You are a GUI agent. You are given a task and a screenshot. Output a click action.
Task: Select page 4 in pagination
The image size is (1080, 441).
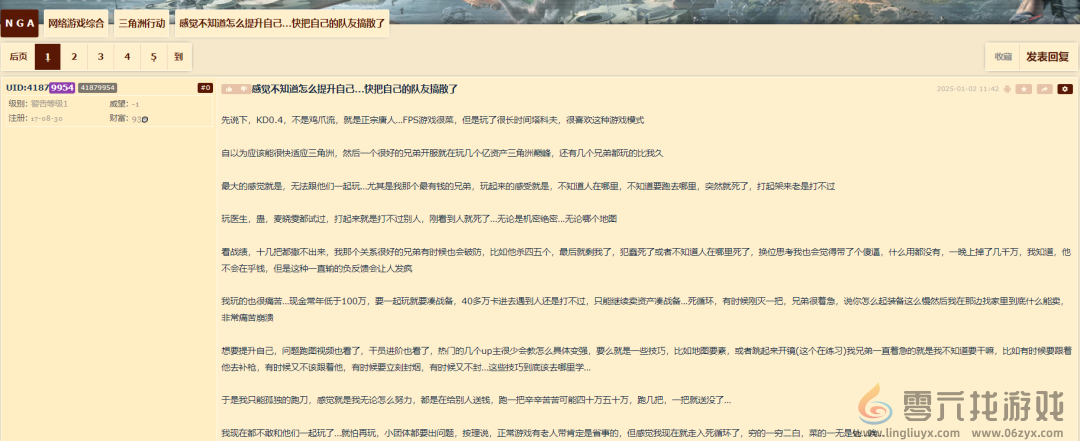point(127,57)
